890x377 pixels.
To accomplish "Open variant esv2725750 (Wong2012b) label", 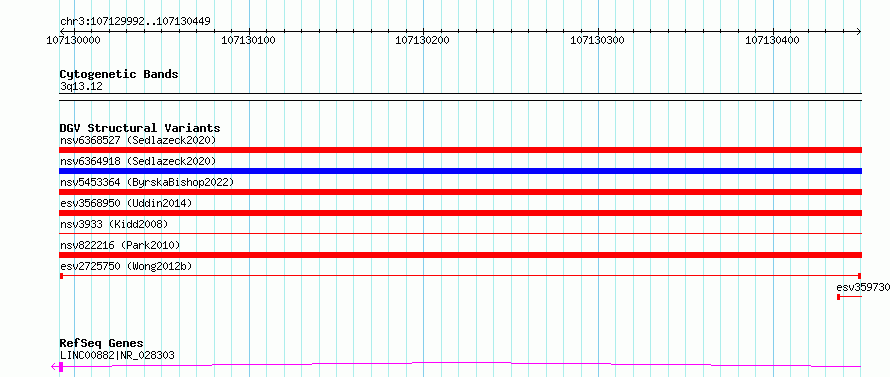I will point(126,266).
